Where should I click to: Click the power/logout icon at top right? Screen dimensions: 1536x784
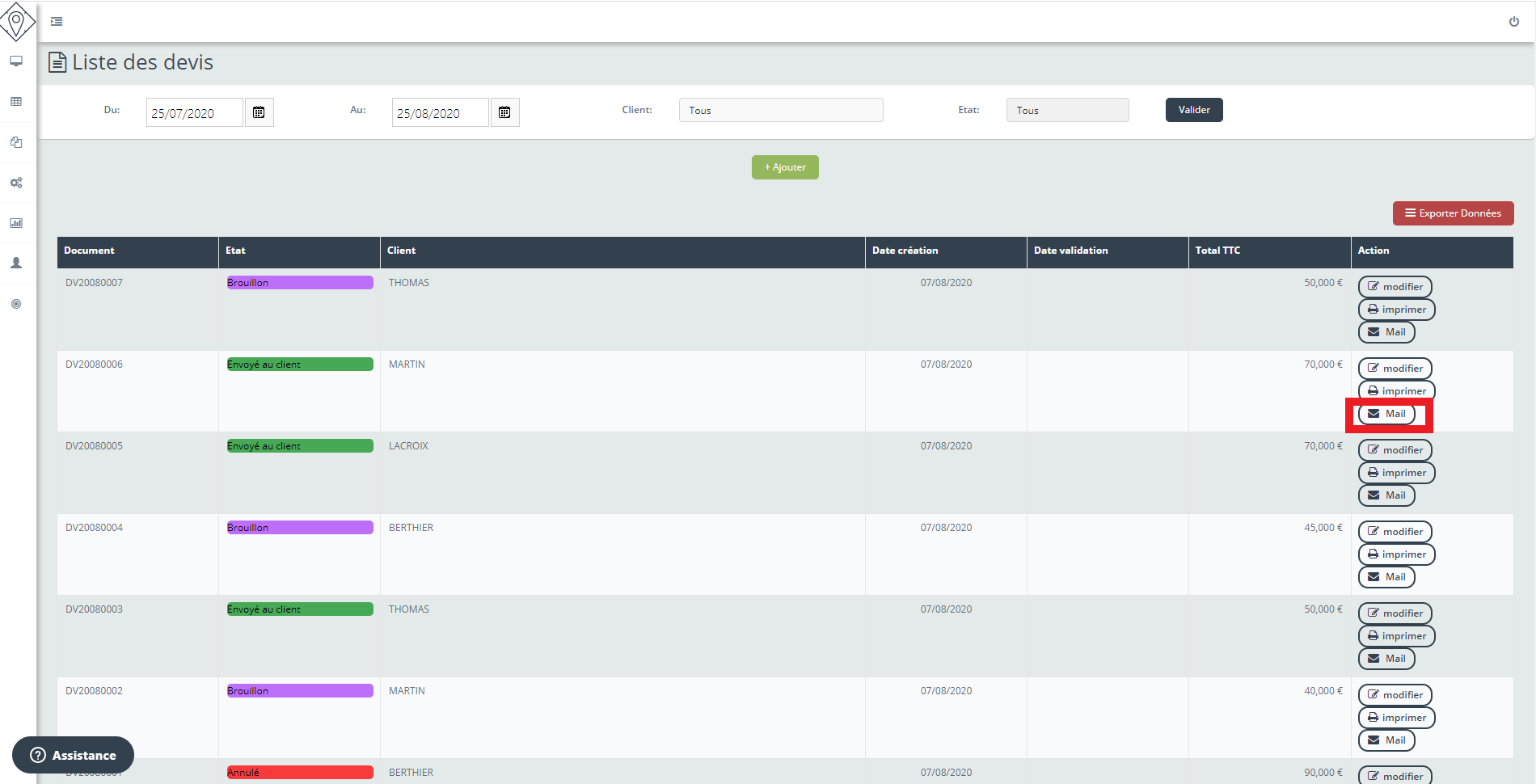tap(1513, 22)
